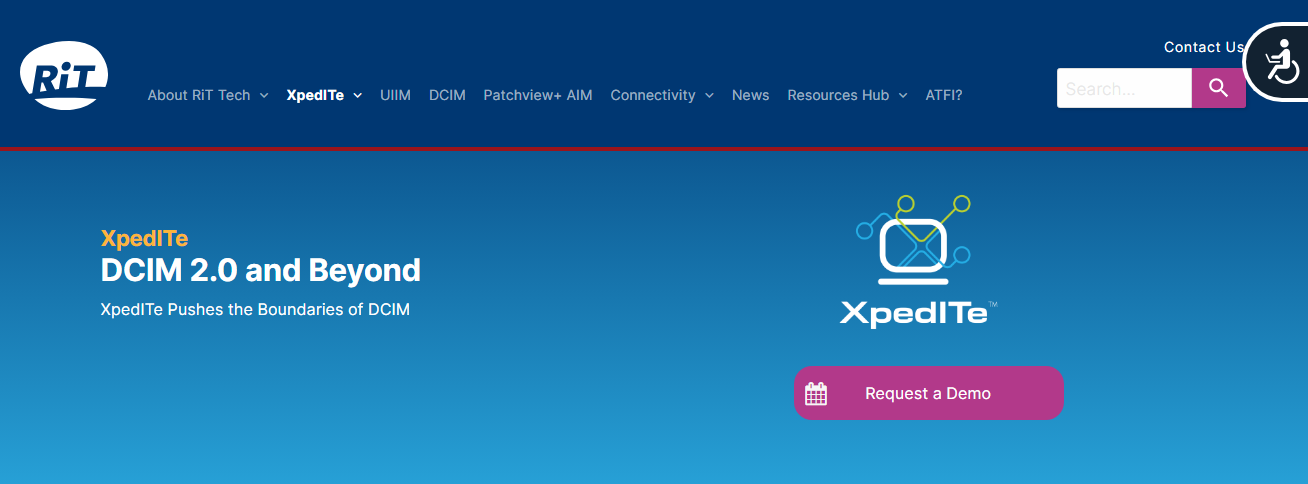
Task: Open the Connectivity dropdown chevron
Action: [709, 96]
